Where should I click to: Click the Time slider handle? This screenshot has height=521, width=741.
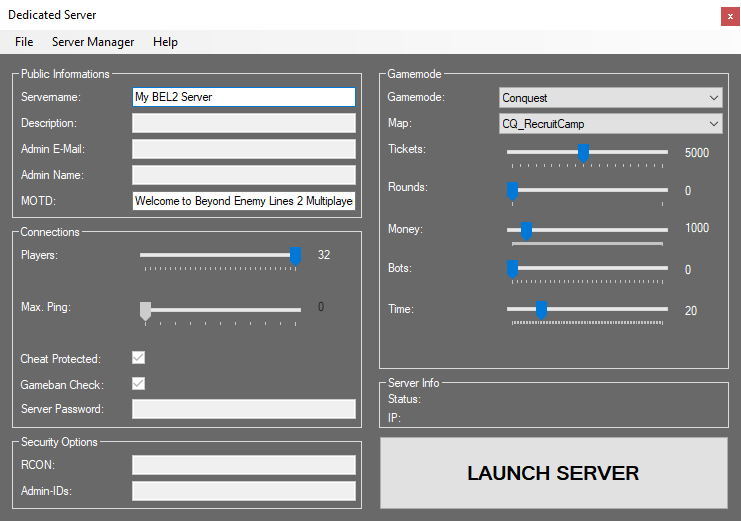(541, 310)
